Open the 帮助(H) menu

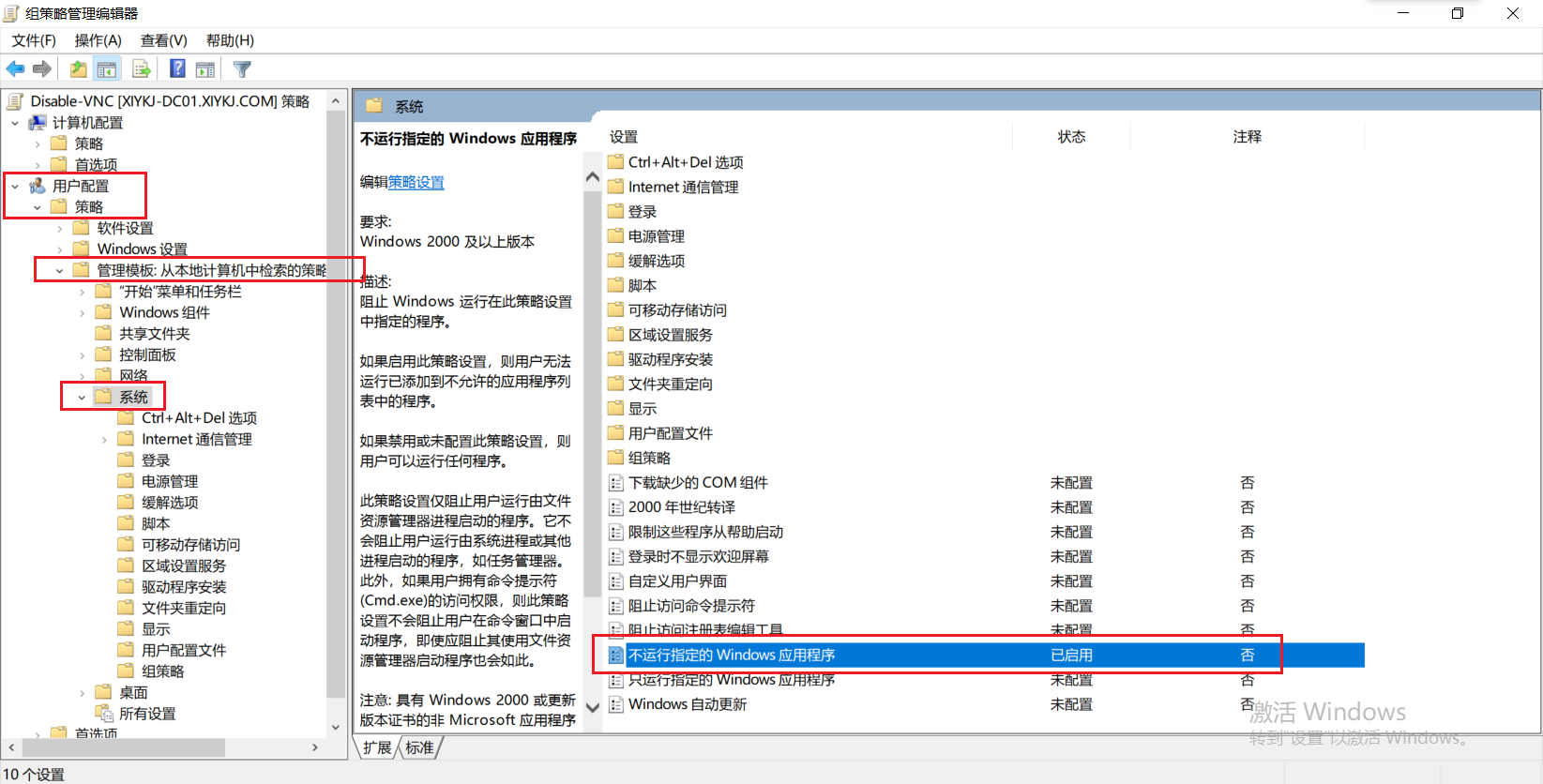point(230,40)
